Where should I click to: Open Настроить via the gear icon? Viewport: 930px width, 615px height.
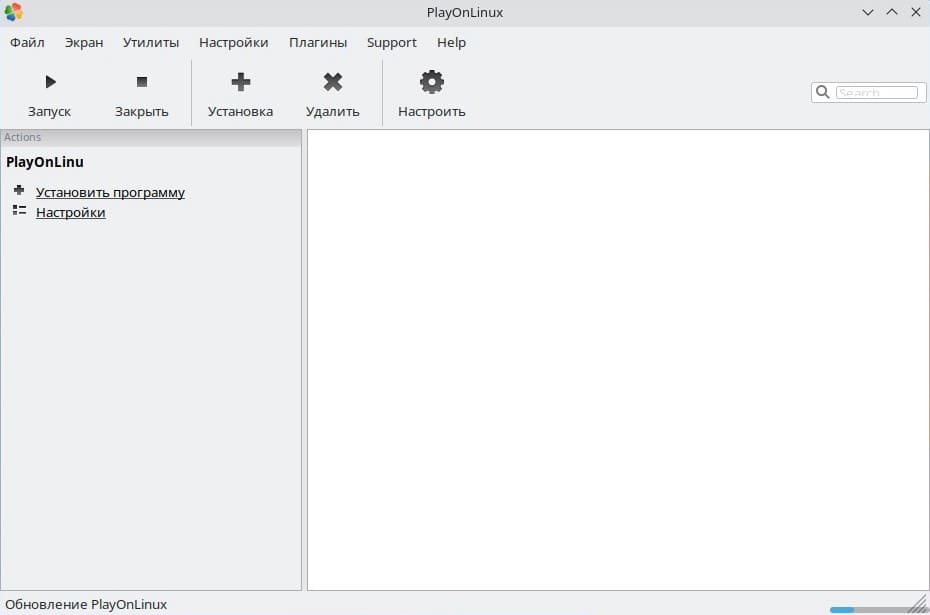coord(431,82)
